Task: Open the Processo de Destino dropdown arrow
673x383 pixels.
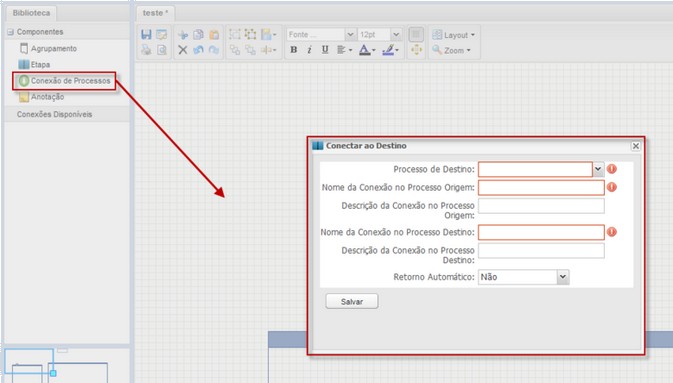Action: [x=598, y=169]
